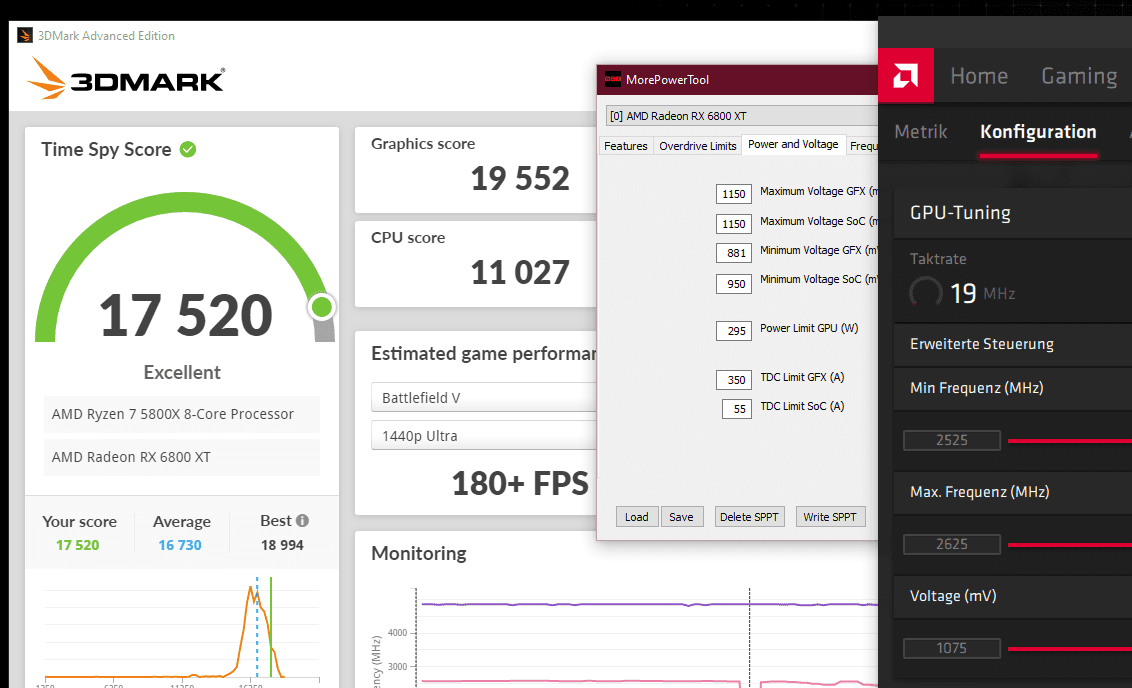Open the 1440p Ultra resolution dropdown

tap(484, 436)
